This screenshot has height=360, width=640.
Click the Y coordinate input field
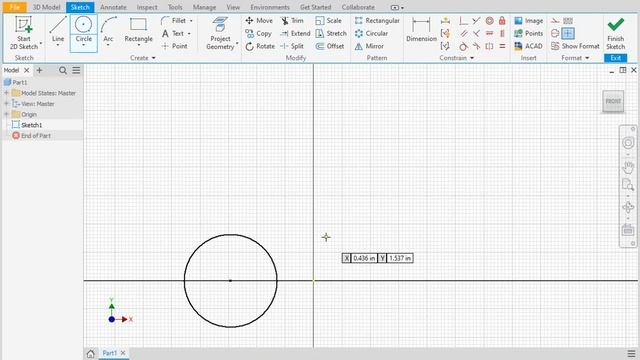click(400, 258)
